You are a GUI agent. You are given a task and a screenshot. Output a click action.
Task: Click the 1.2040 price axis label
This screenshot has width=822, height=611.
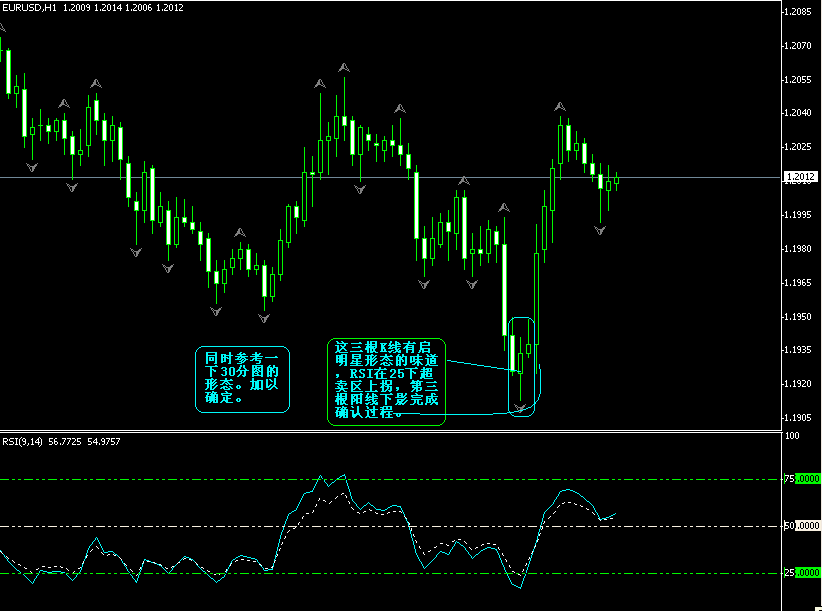798,113
